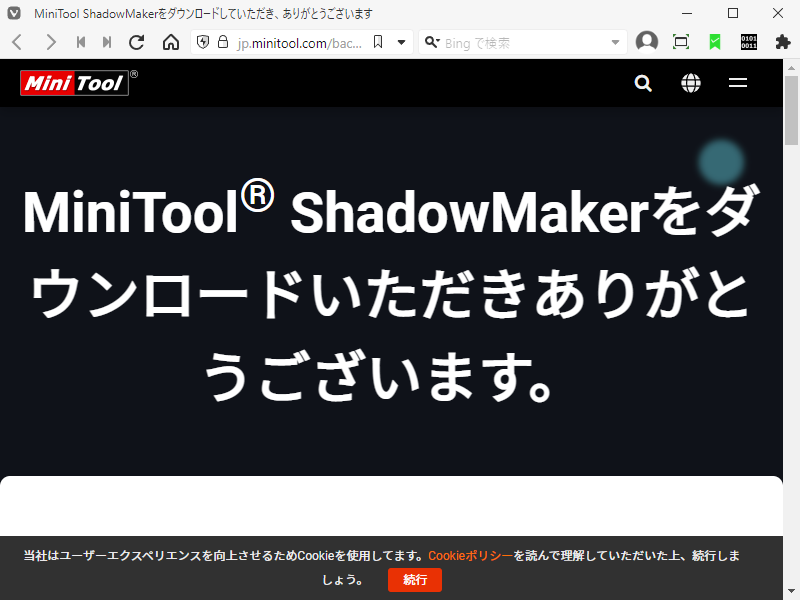
Task: Open the Vivaldi menu icon
Action: click(14, 13)
